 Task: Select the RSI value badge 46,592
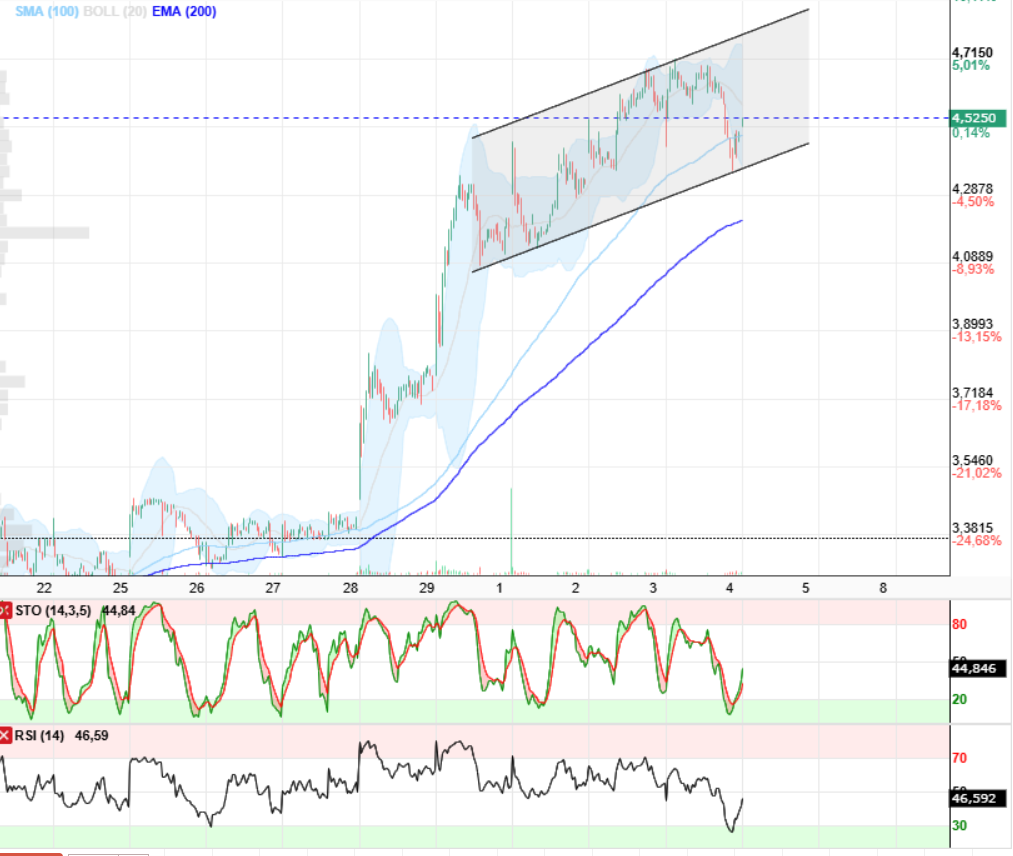point(977,798)
